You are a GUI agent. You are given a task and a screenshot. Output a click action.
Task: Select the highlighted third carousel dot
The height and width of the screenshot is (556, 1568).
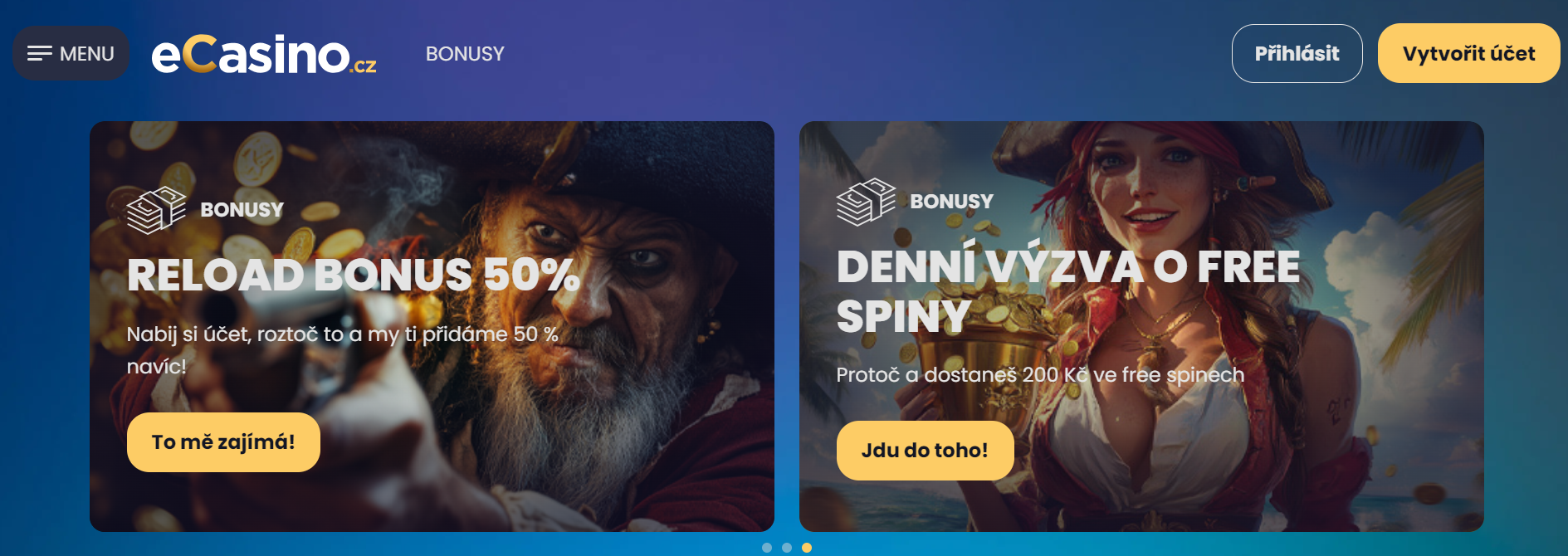click(807, 548)
